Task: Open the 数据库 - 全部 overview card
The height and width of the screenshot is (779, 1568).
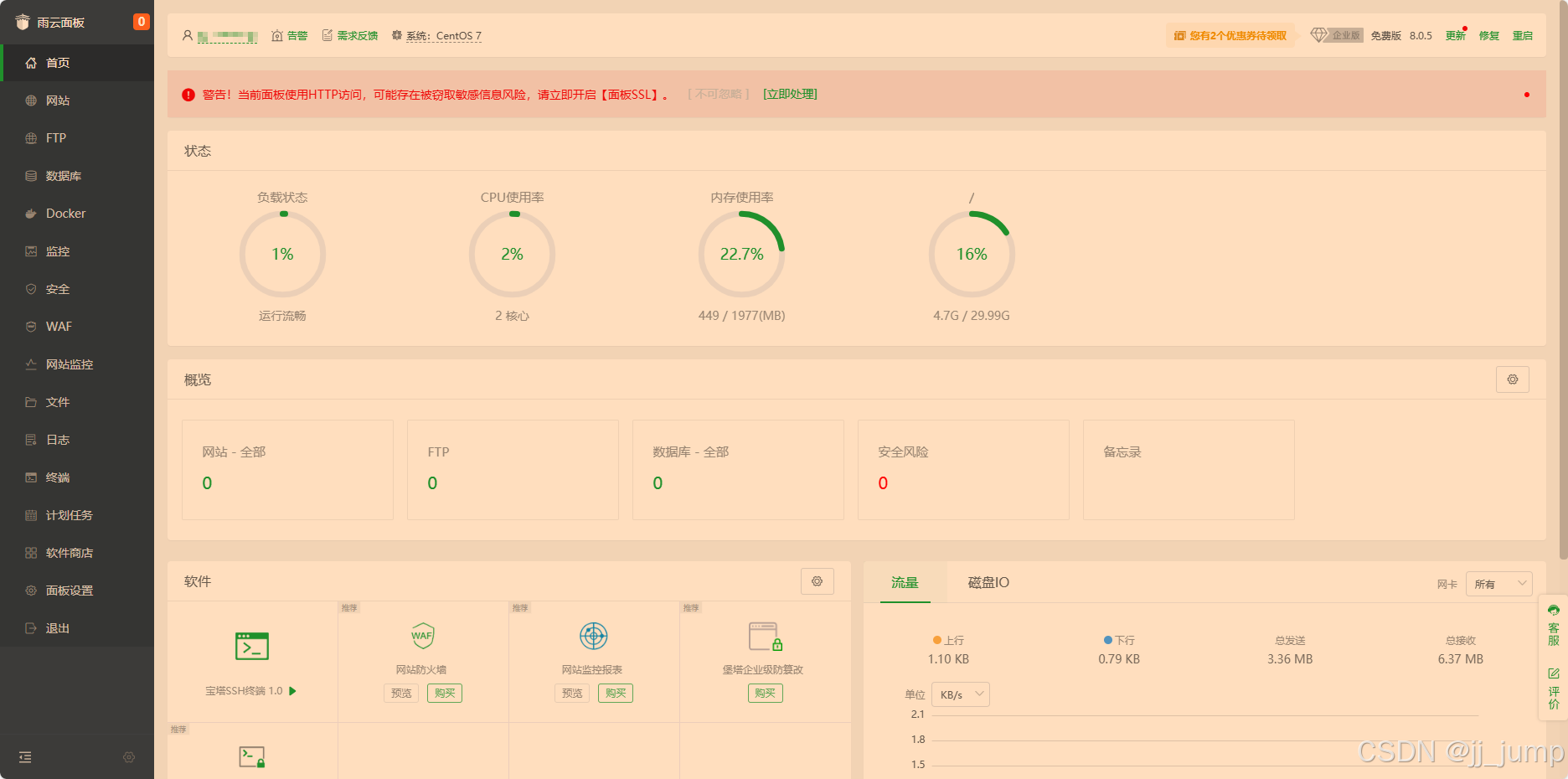Action: pos(738,470)
